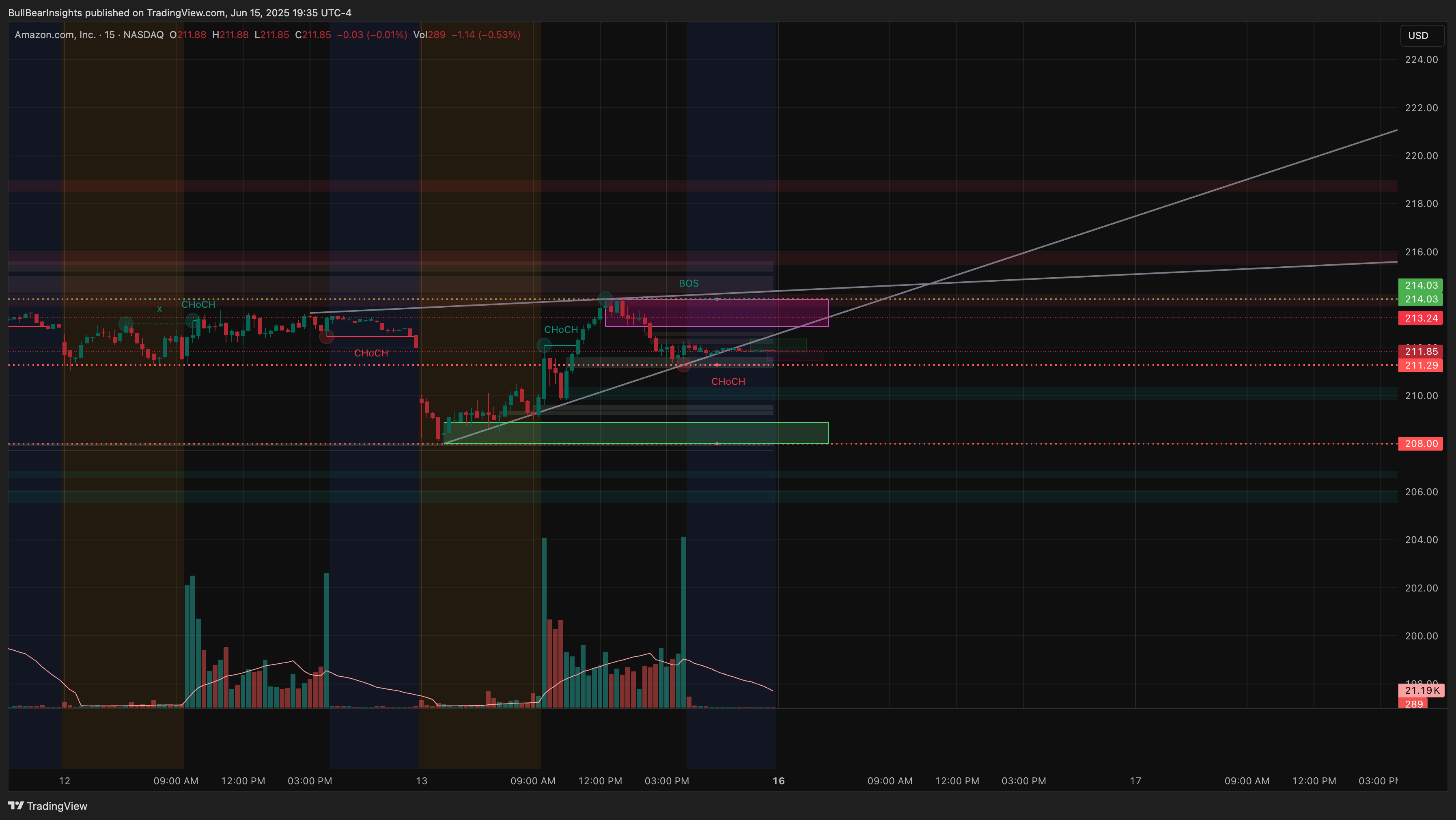Screen dimensions: 1456x820
Task: Click the date 12 on time axis
Action: tap(65, 781)
